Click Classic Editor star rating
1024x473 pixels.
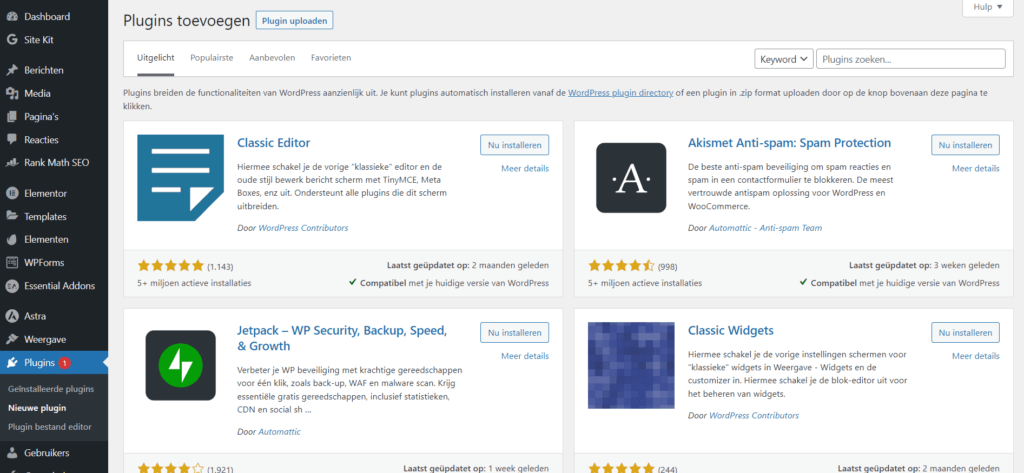click(171, 266)
